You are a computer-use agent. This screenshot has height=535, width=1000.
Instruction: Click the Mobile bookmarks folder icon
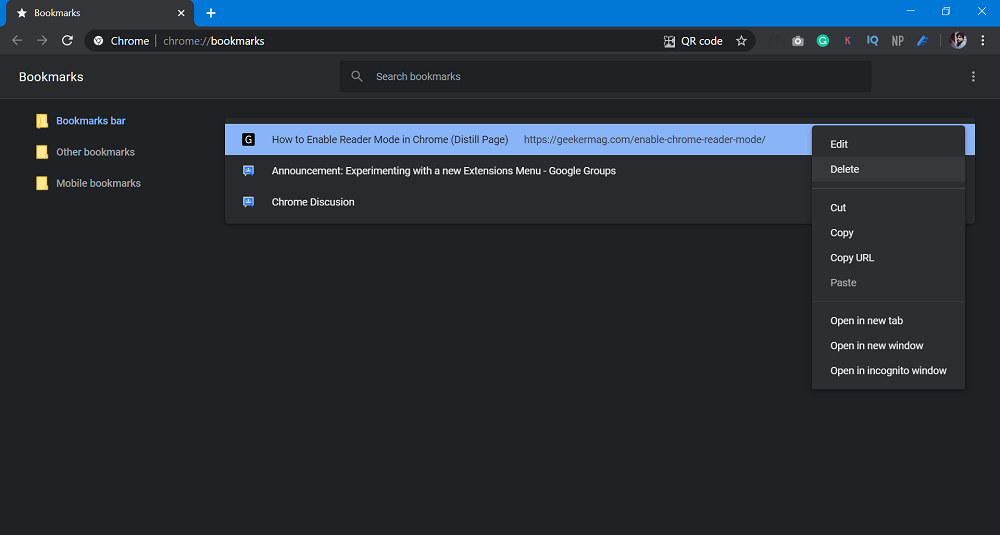coord(42,183)
